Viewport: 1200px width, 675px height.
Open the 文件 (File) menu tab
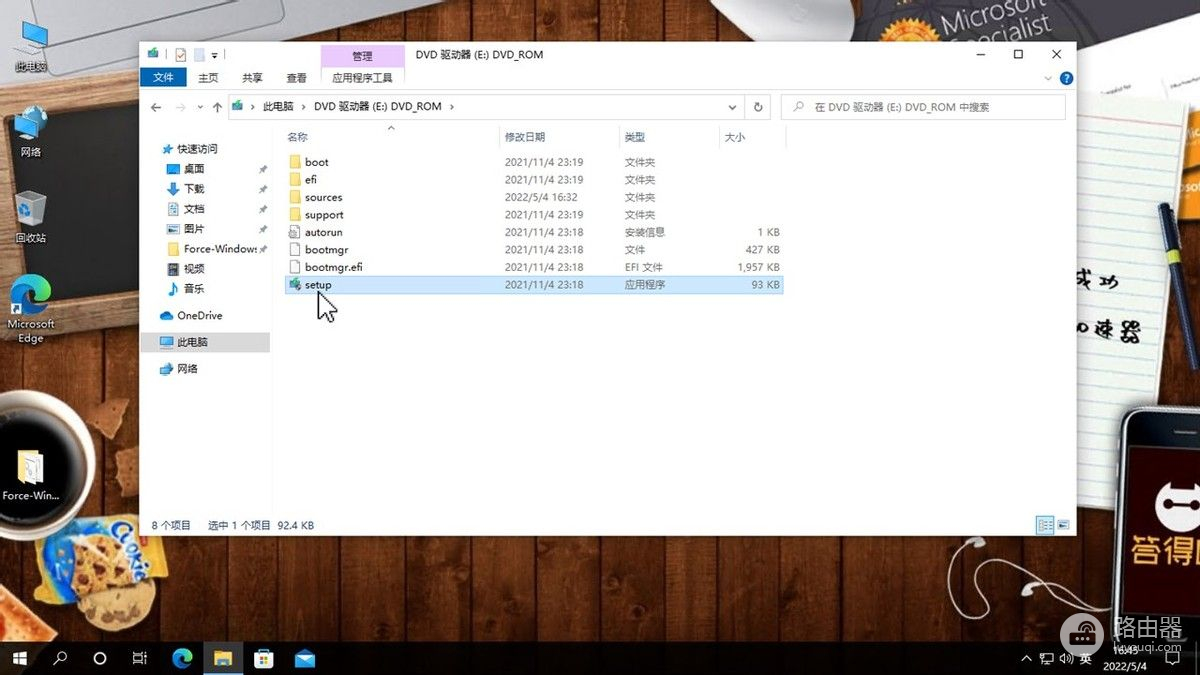163,78
